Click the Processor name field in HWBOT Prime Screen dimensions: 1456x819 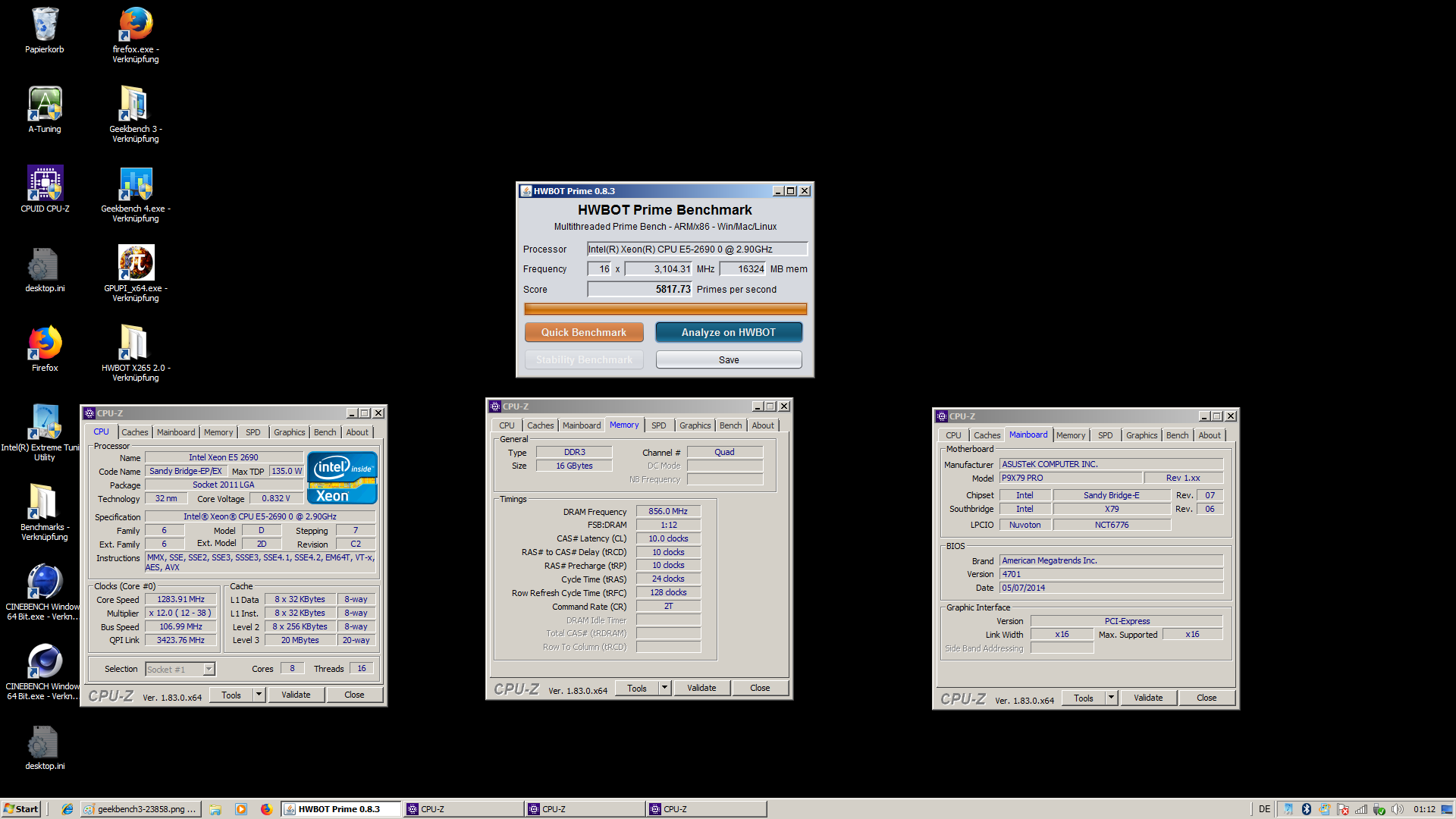[698, 249]
